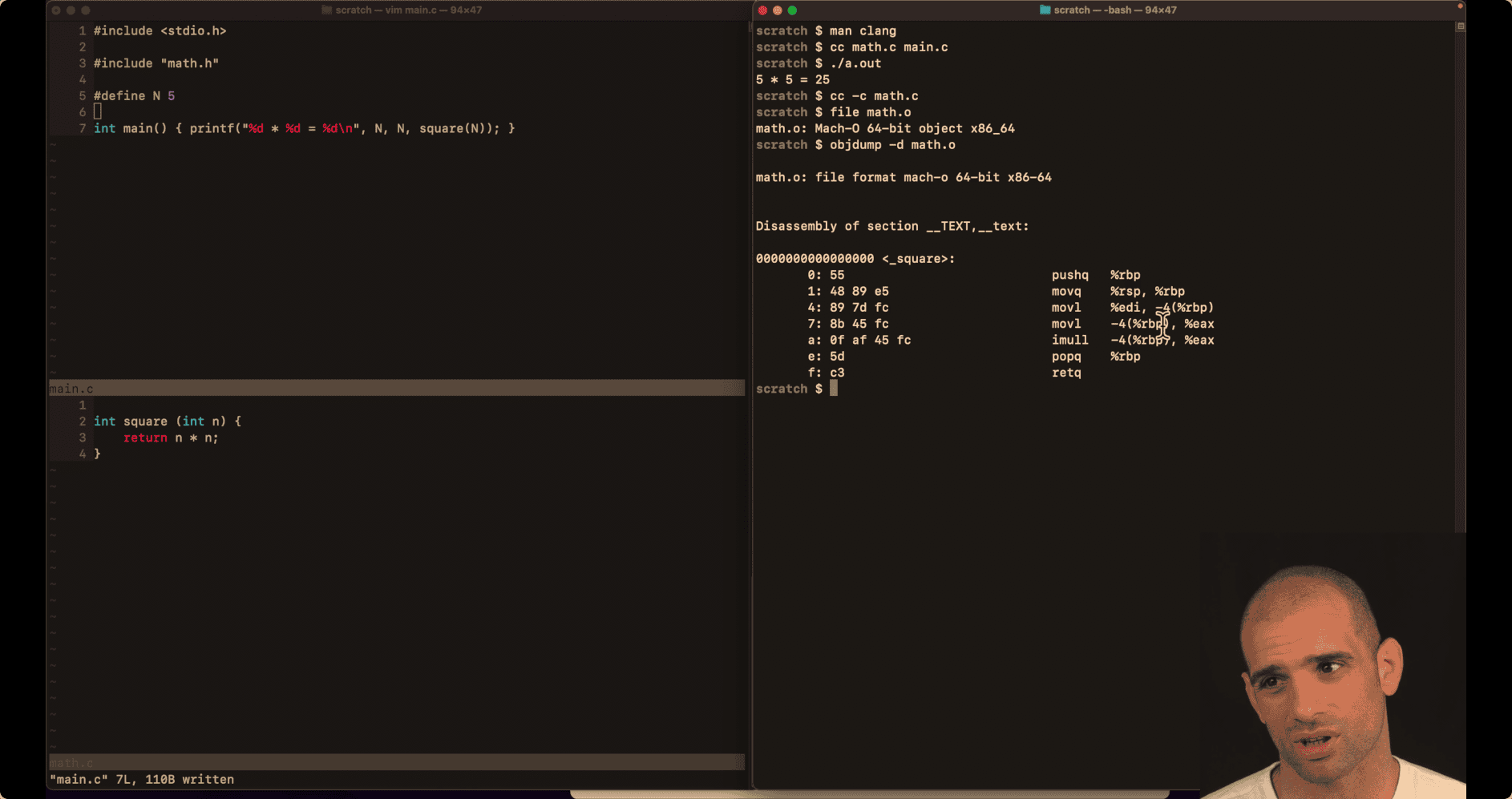Zoom the bash terminal with green button
The width and height of the screenshot is (1512, 799).
pyautogui.click(x=792, y=10)
